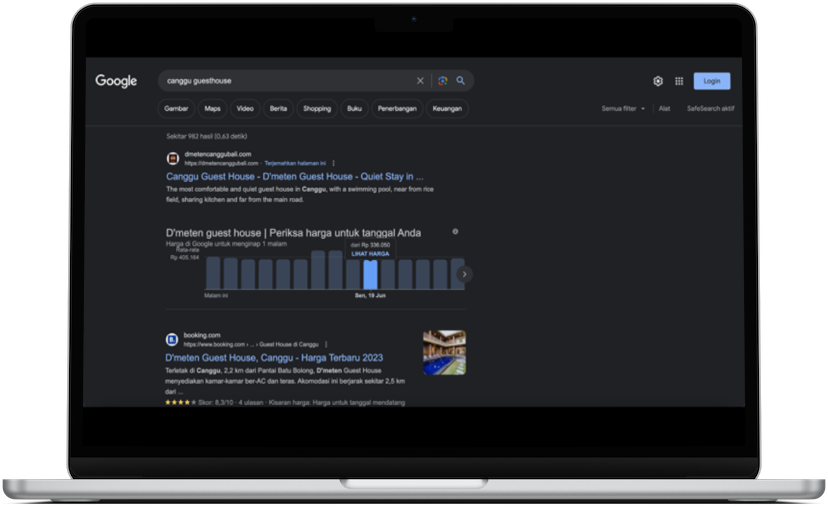Click the dmetencanggubali.com site favicon
Image resolution: width=828 pixels, height=507 pixels.
click(x=173, y=158)
